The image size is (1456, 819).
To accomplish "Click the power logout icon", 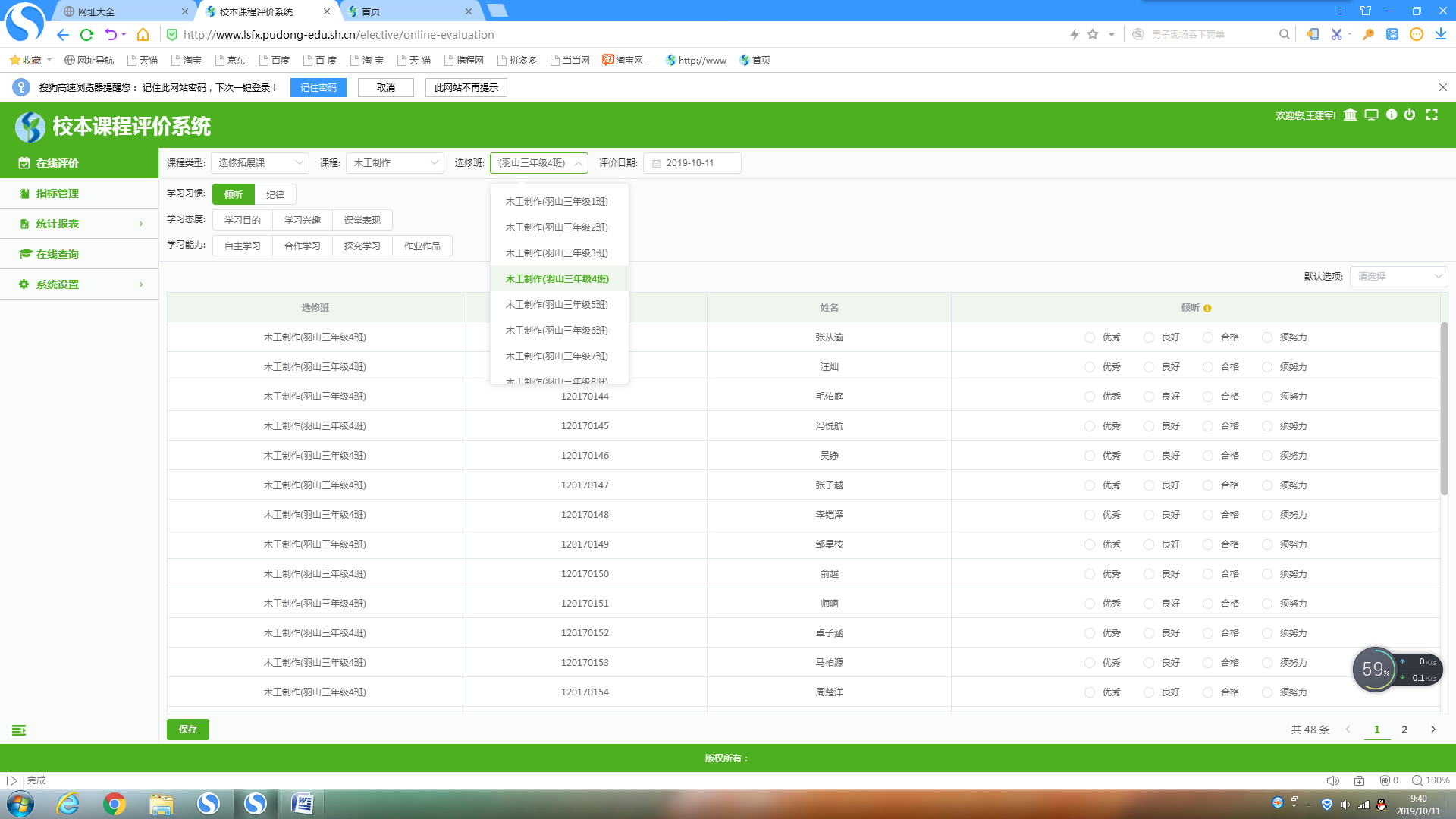I will point(1410,115).
